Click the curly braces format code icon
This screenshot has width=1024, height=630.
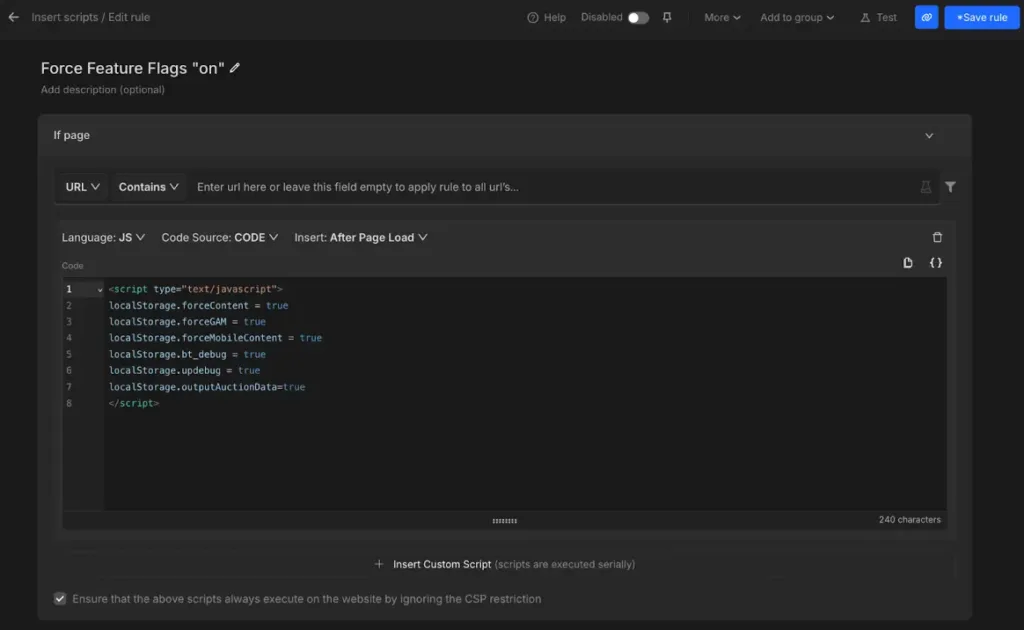(x=936, y=263)
